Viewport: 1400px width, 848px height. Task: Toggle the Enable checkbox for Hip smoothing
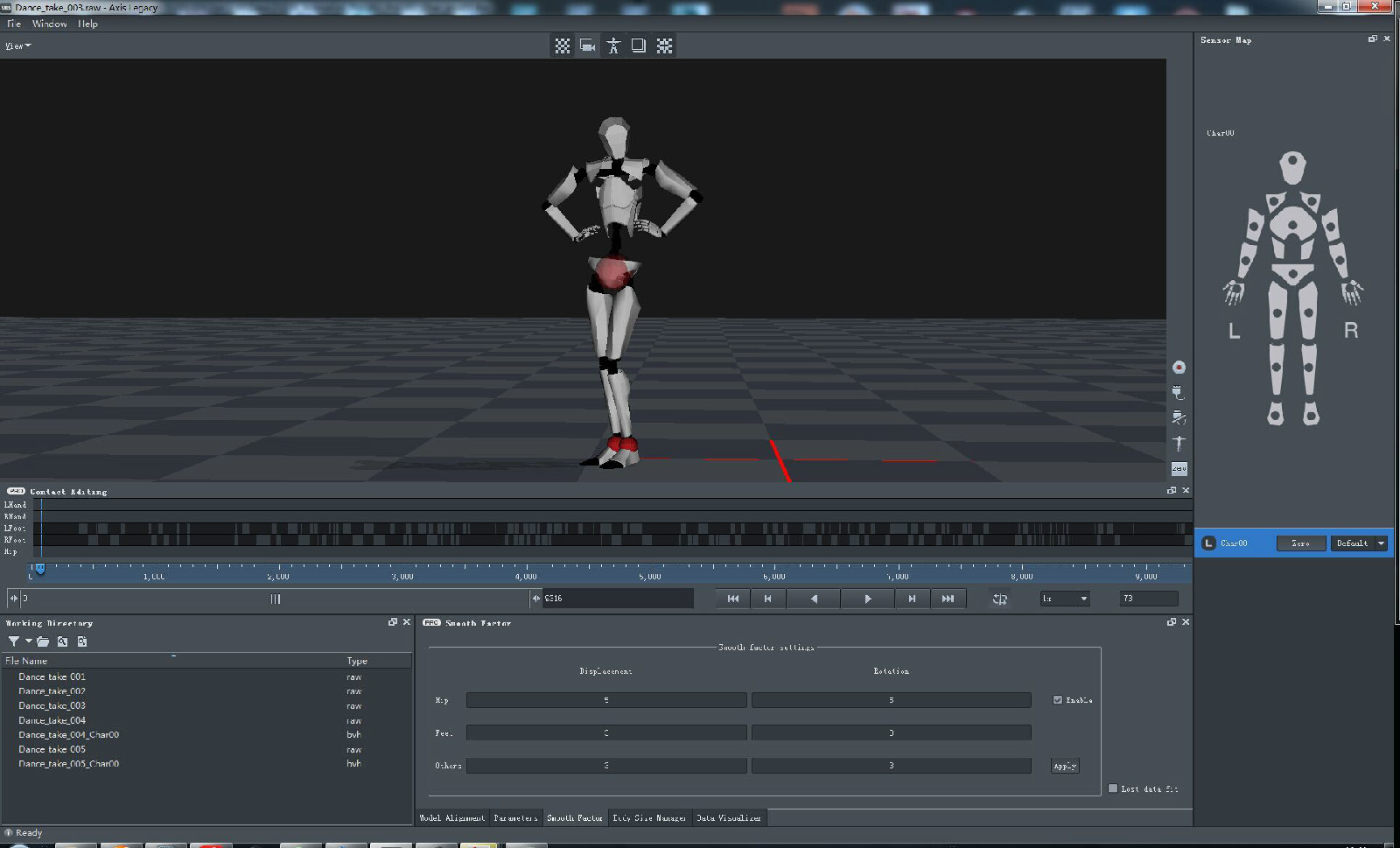click(1058, 700)
